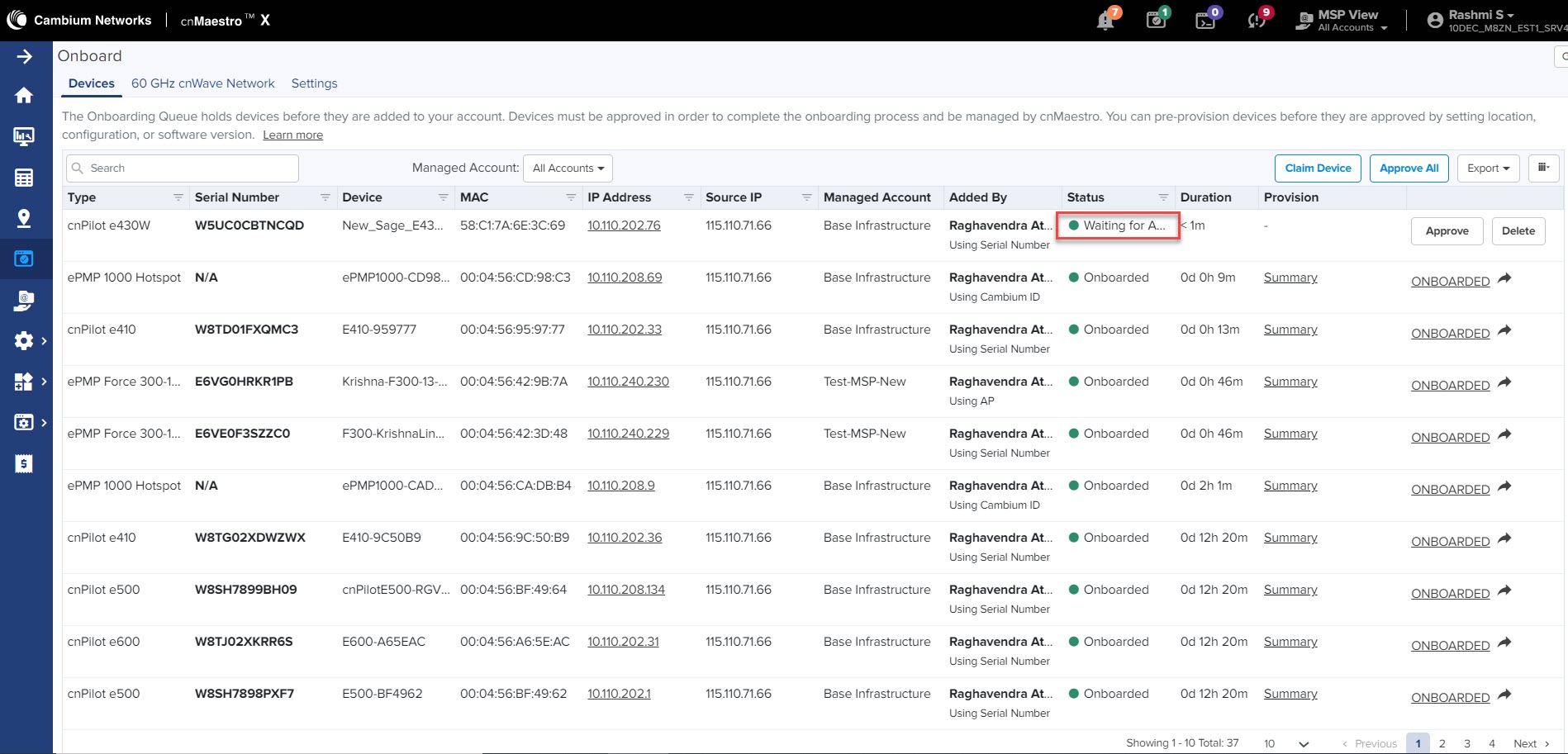This screenshot has width=1568, height=754.
Task: Delete the cnPilot e430W device entry
Action: coord(1518,230)
